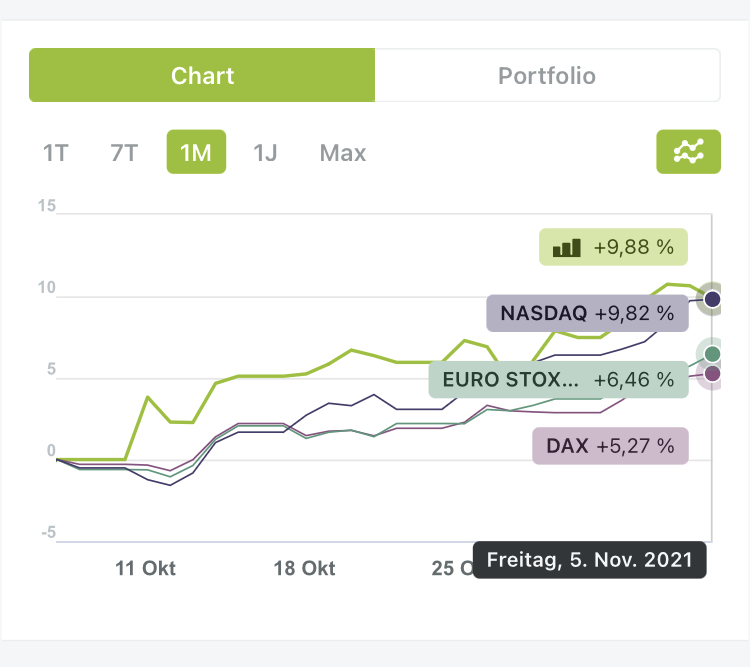
Task: Open the Portfolio tab
Action: pos(547,76)
